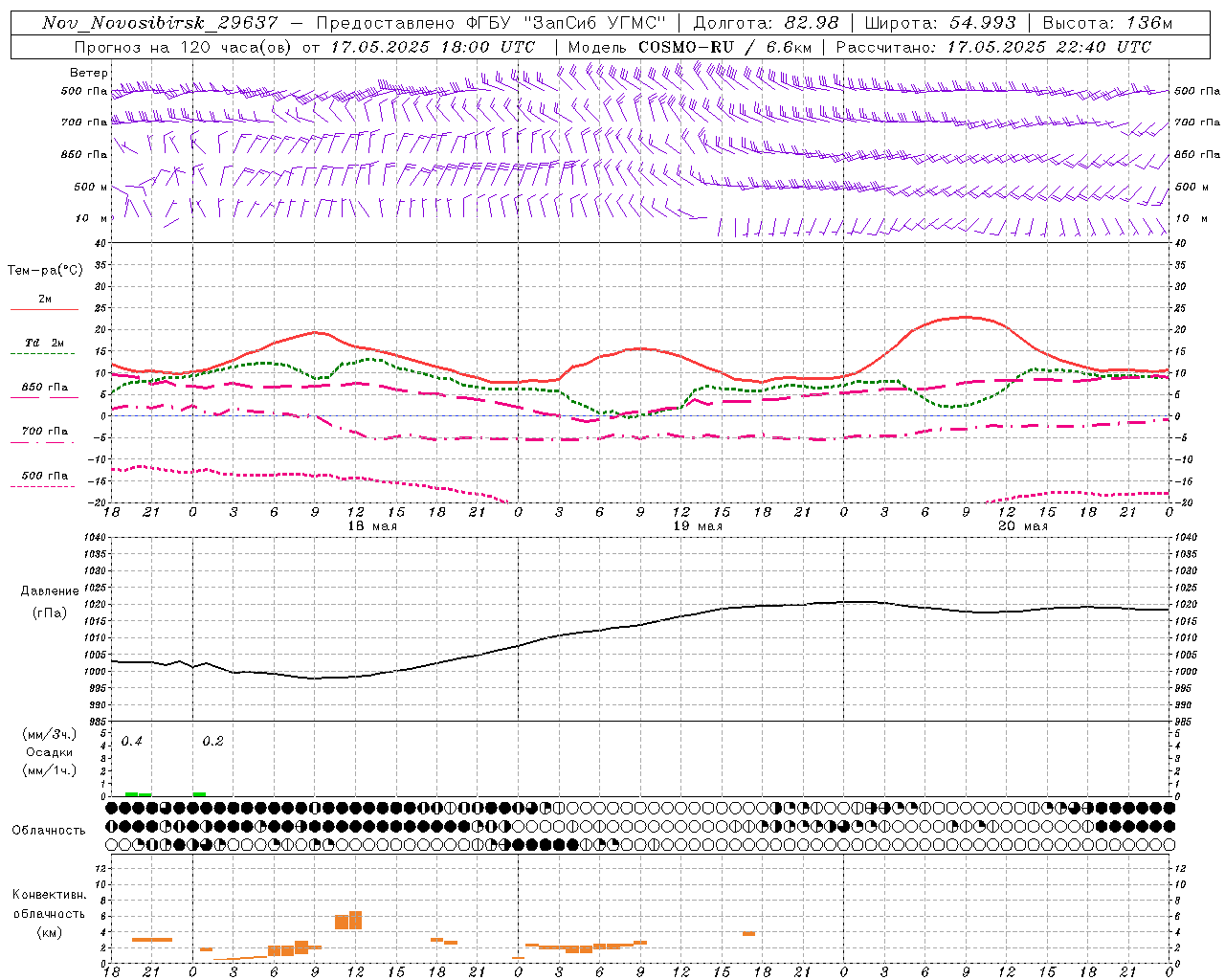Viewport: 1225px width, 980px height.
Task: Click the "2м" temperature legend entry
Action: pos(45,299)
